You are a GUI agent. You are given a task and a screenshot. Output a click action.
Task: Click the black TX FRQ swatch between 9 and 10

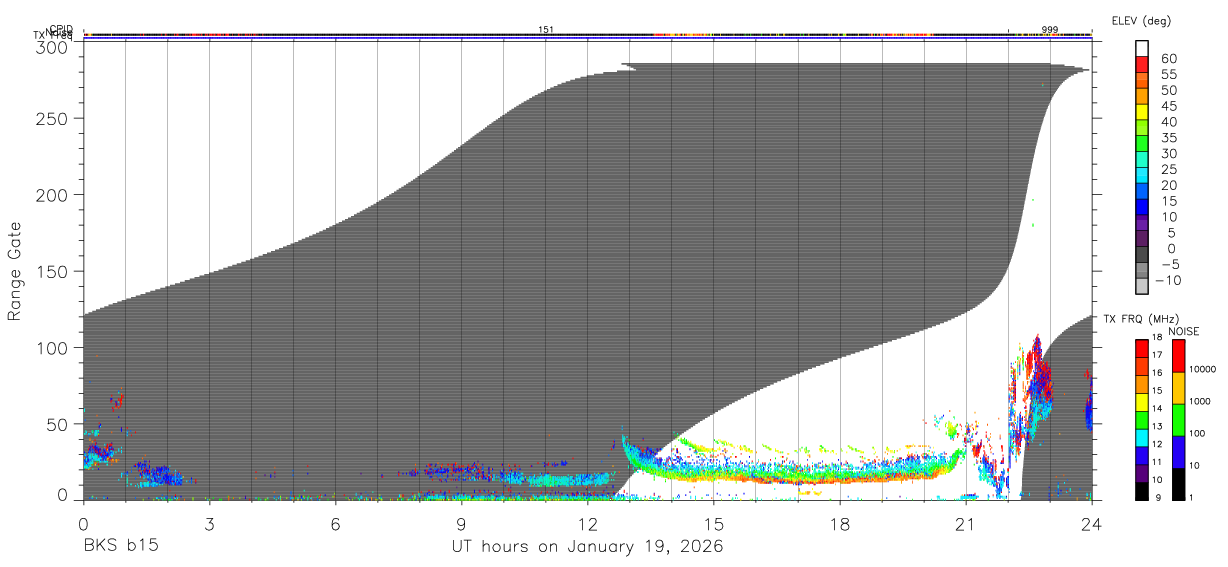click(1142, 491)
